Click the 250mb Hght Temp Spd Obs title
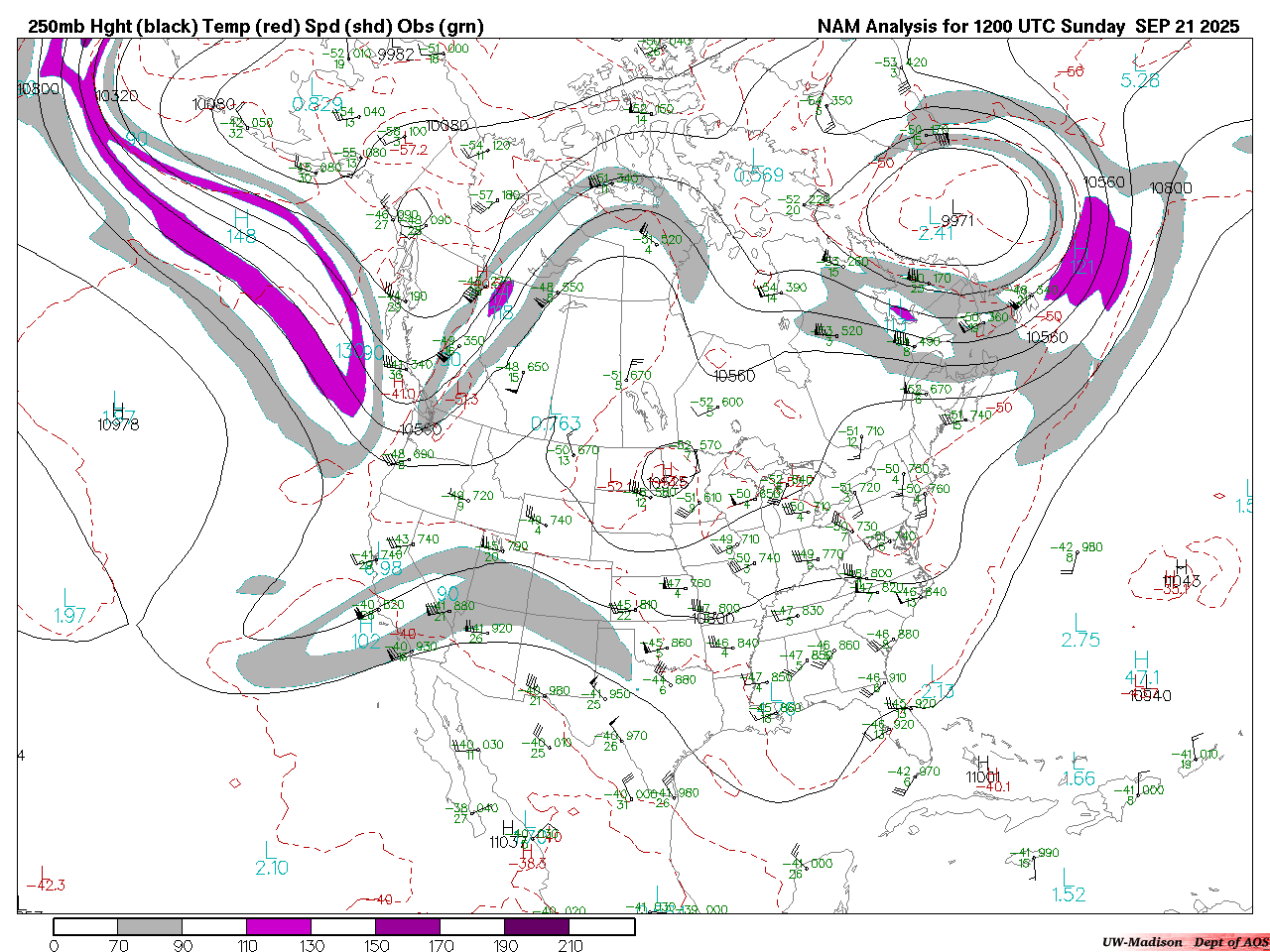 [x=256, y=27]
